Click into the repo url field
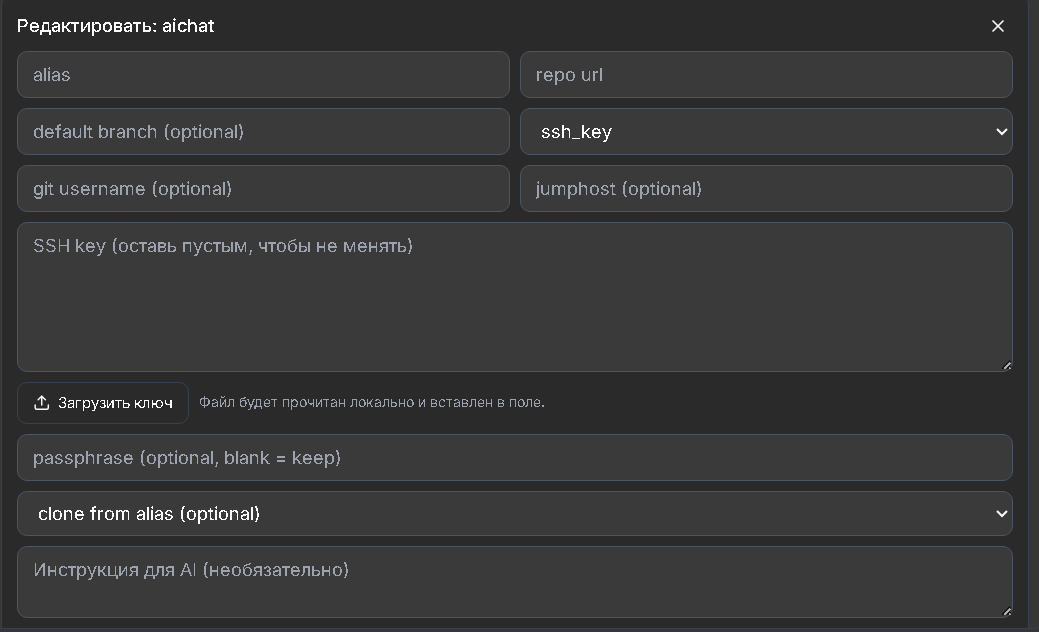Image resolution: width=1039 pixels, height=632 pixels. [766, 75]
